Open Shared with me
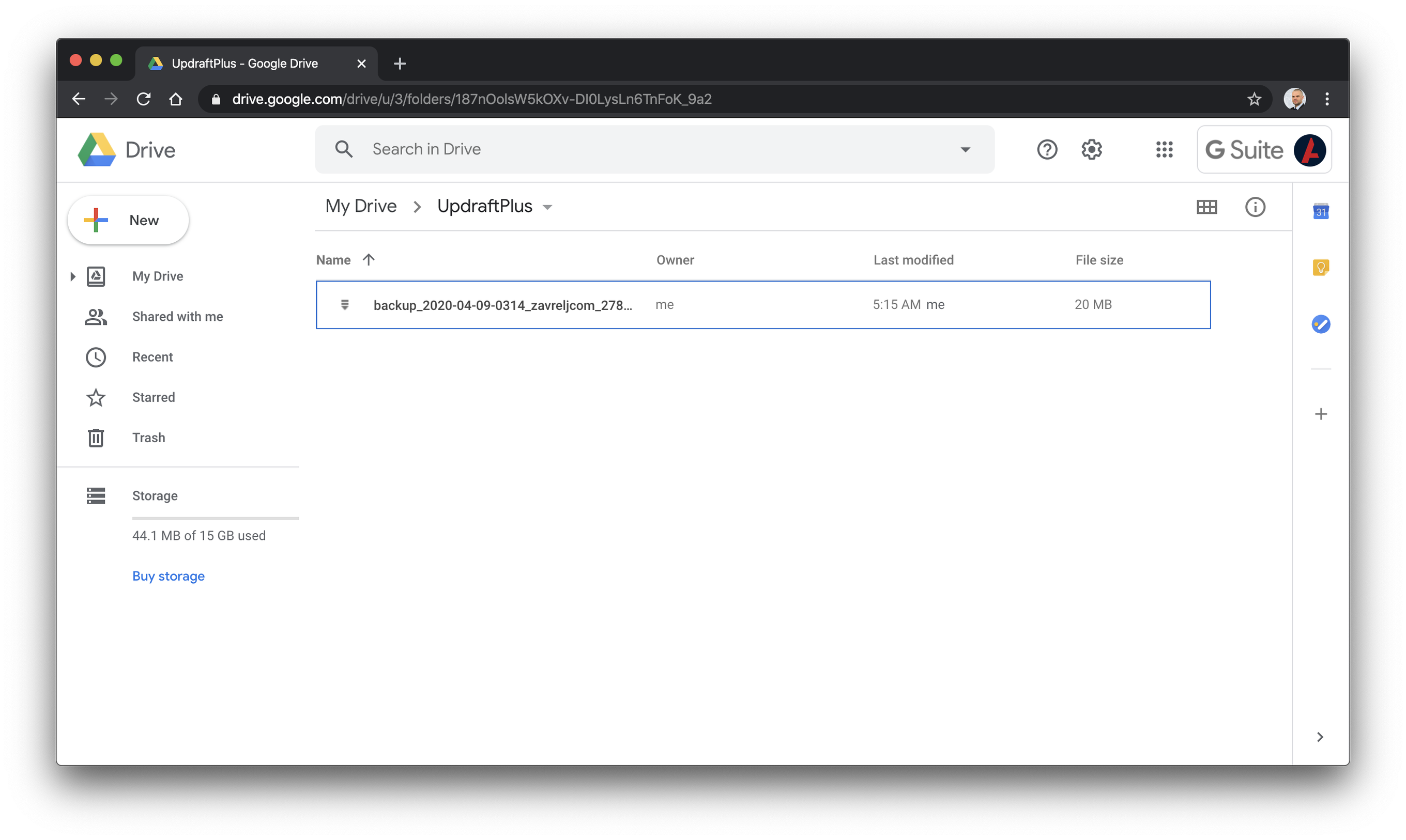Screen dimensions: 1406x840 click(x=177, y=317)
